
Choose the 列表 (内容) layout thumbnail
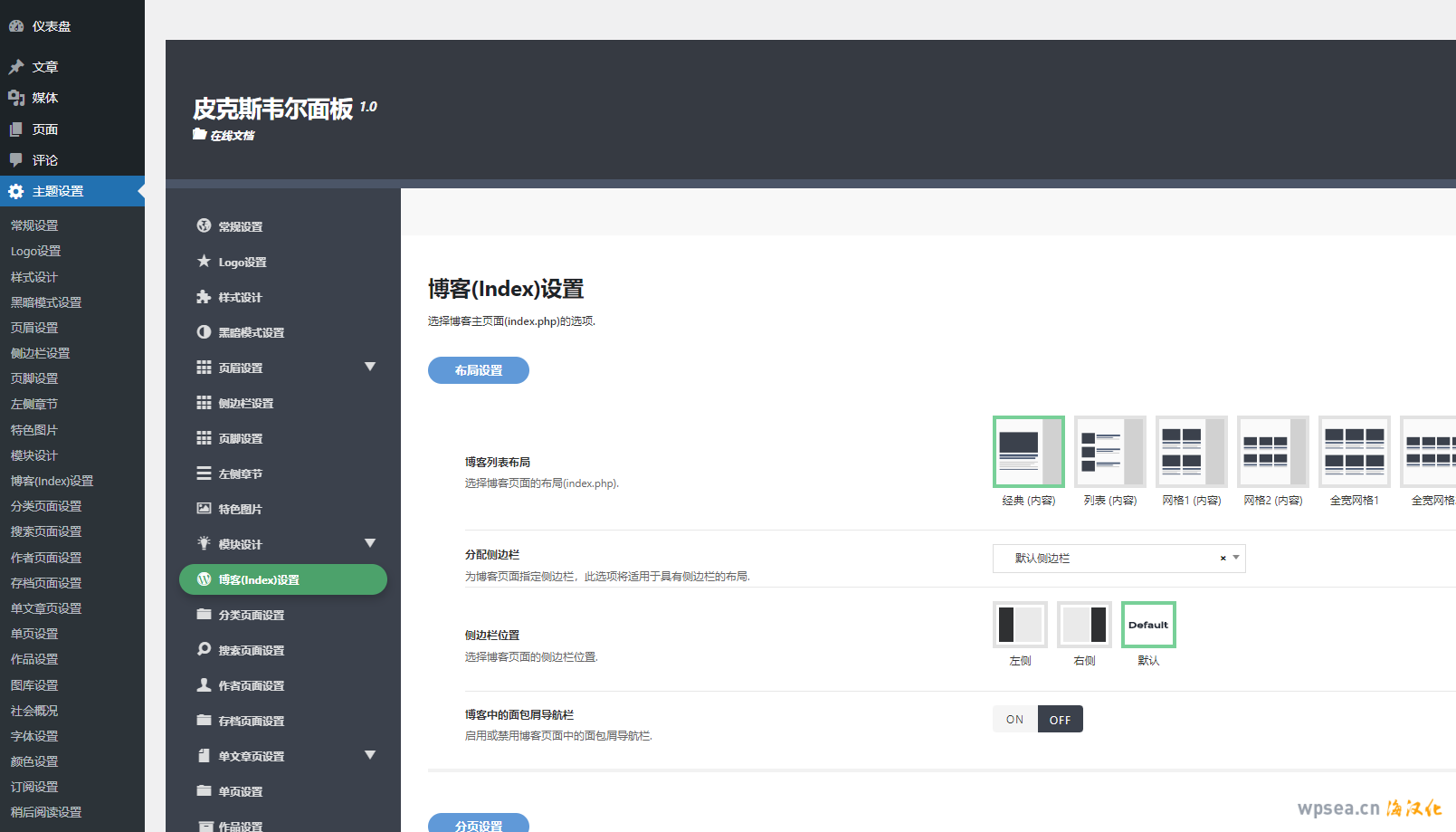pyautogui.click(x=1109, y=452)
